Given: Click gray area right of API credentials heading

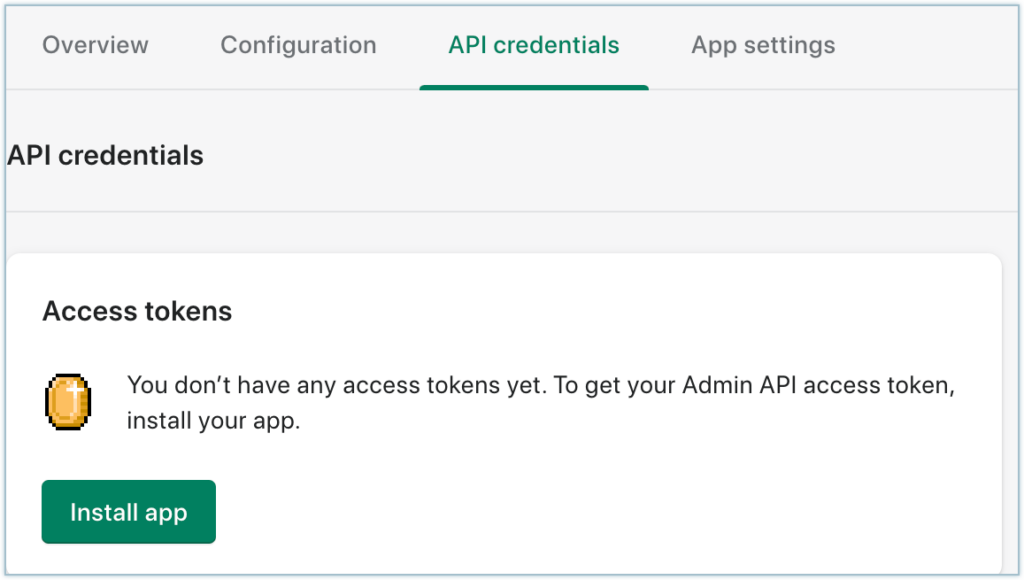Looking at the screenshot, I should tap(600, 156).
